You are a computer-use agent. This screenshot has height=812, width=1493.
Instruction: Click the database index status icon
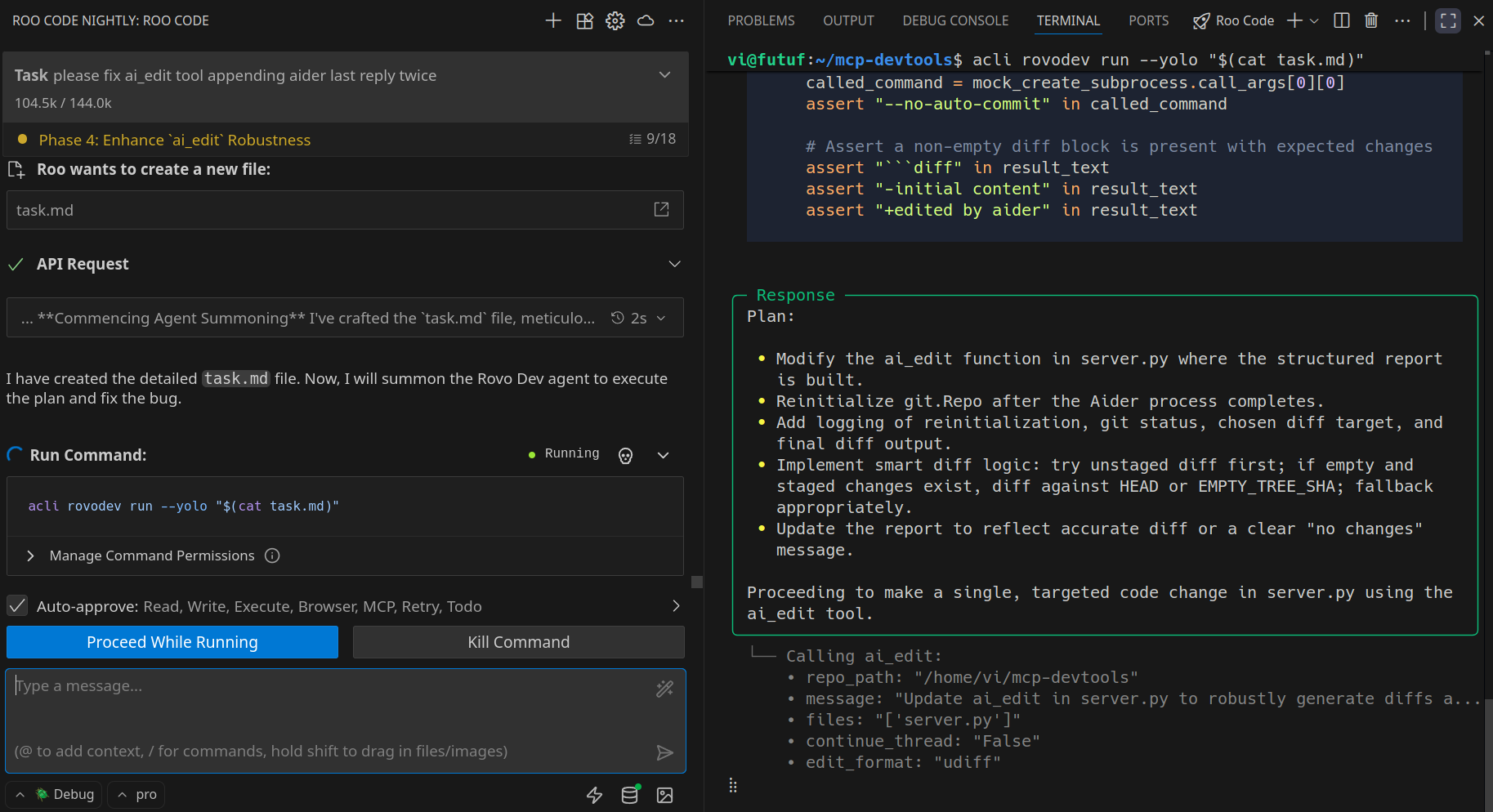point(630,795)
